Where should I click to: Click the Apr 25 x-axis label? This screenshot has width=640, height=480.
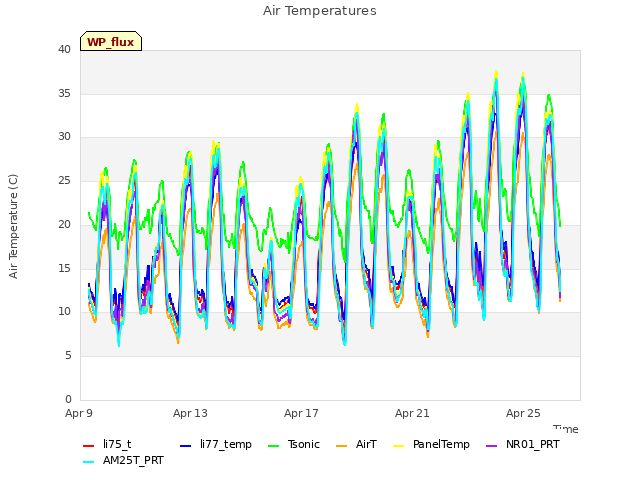click(523, 413)
